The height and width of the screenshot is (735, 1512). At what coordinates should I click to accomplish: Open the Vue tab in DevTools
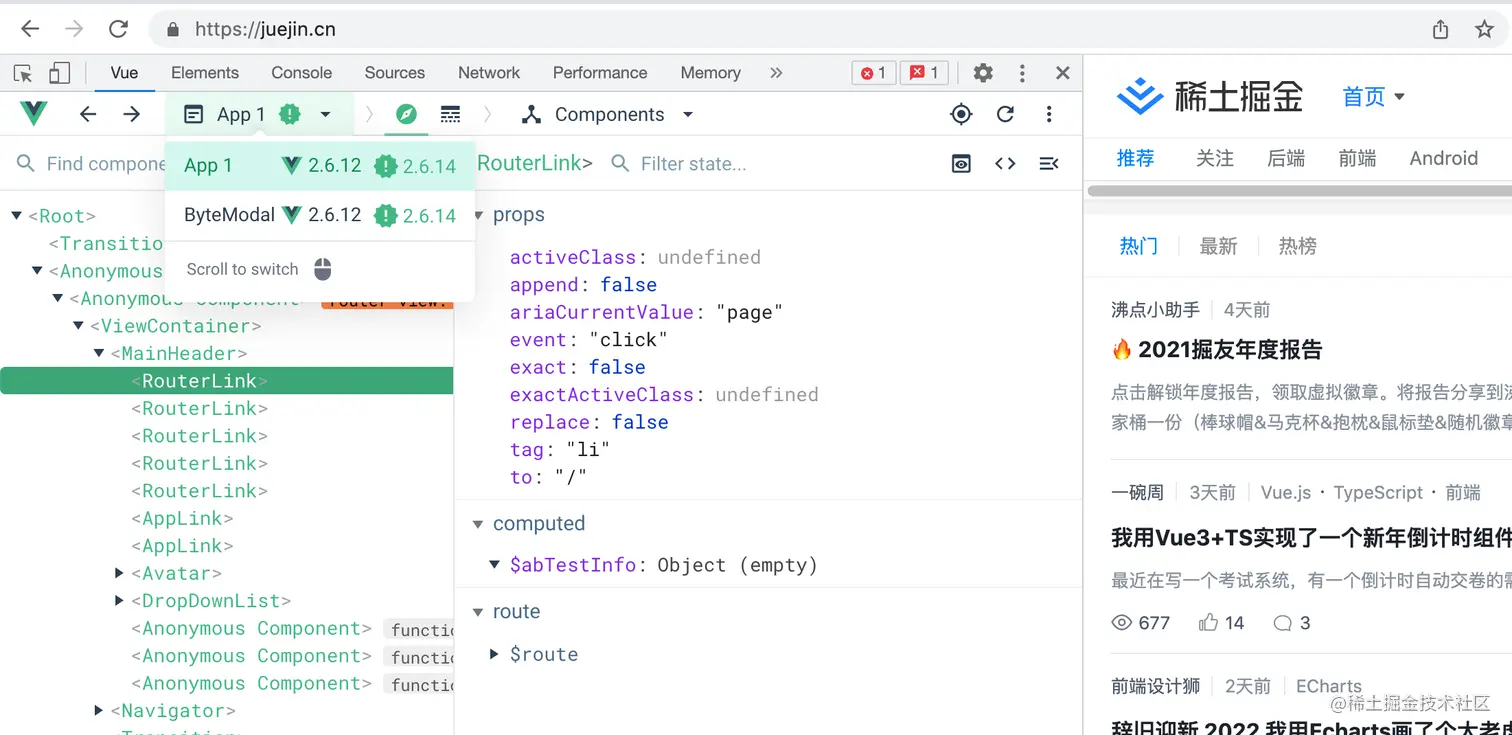pyautogui.click(x=124, y=73)
